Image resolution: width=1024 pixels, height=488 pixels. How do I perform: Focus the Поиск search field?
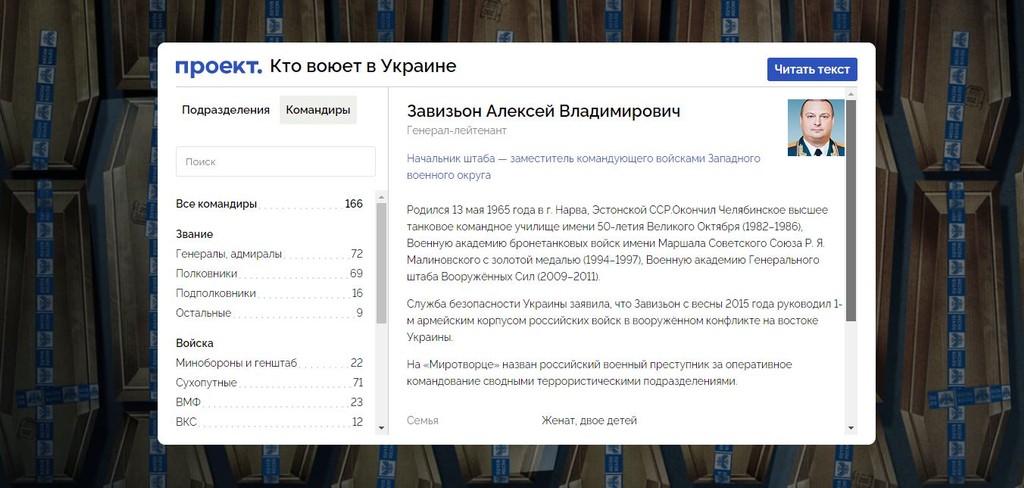(x=276, y=161)
